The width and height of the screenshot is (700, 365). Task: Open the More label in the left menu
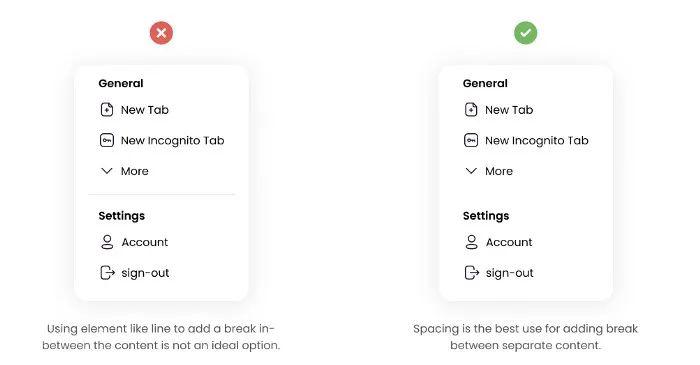pos(135,171)
